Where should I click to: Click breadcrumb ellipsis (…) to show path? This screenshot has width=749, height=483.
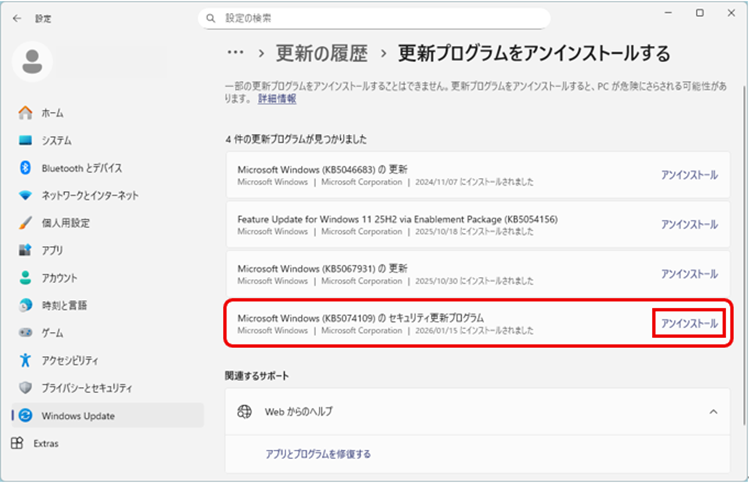pyautogui.click(x=236, y=53)
